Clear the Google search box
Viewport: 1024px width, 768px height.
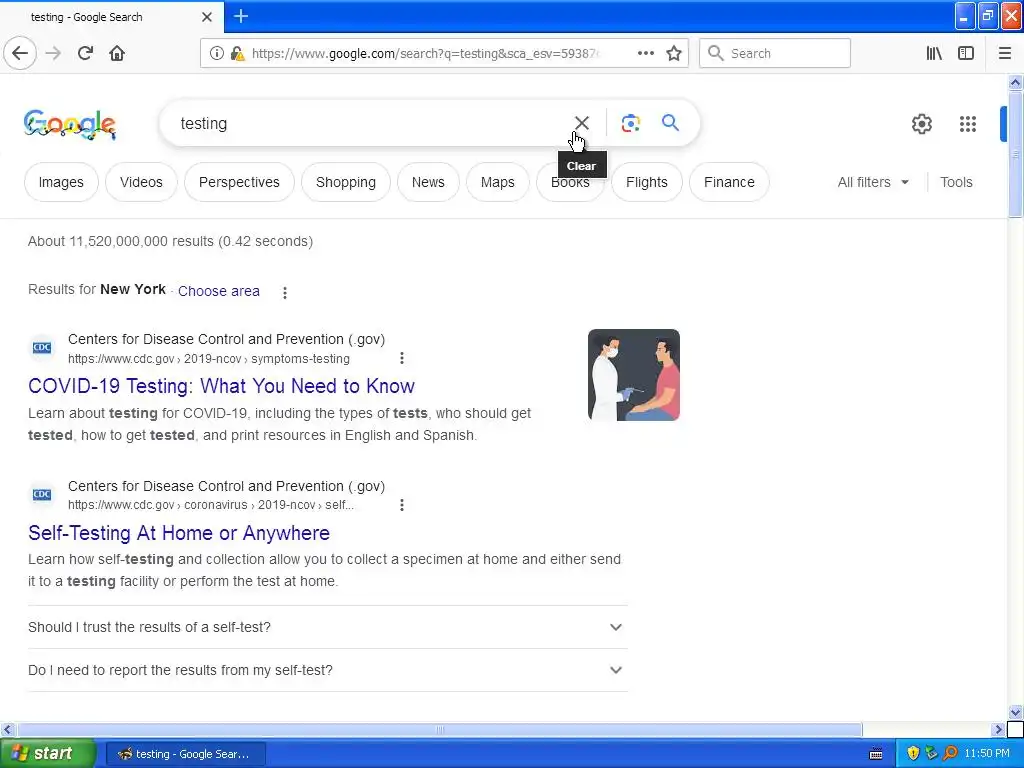click(582, 123)
